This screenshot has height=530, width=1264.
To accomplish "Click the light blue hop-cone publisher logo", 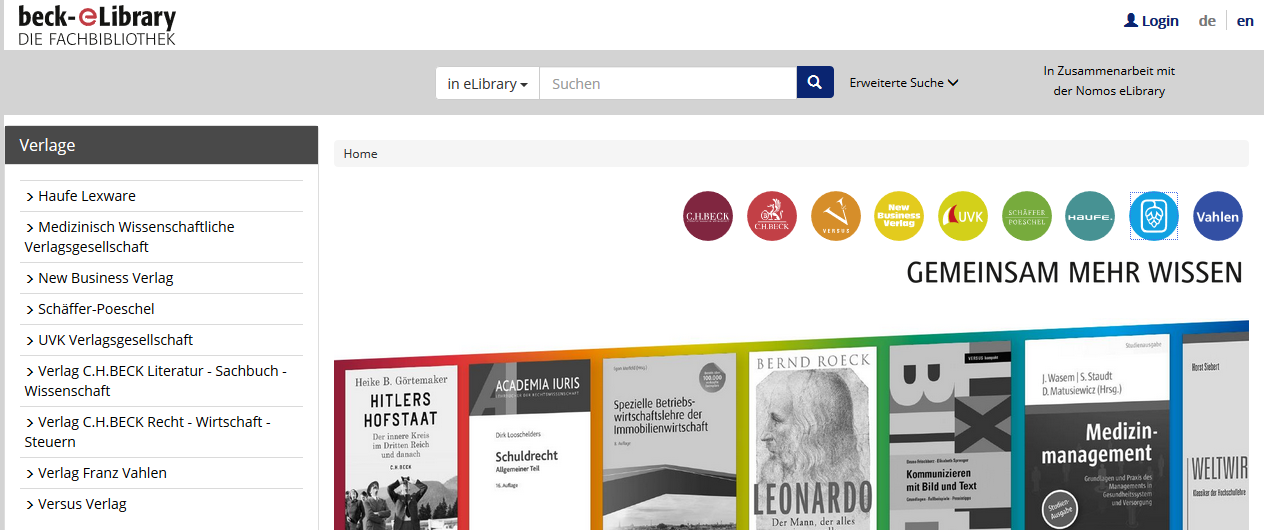I will point(1154,216).
